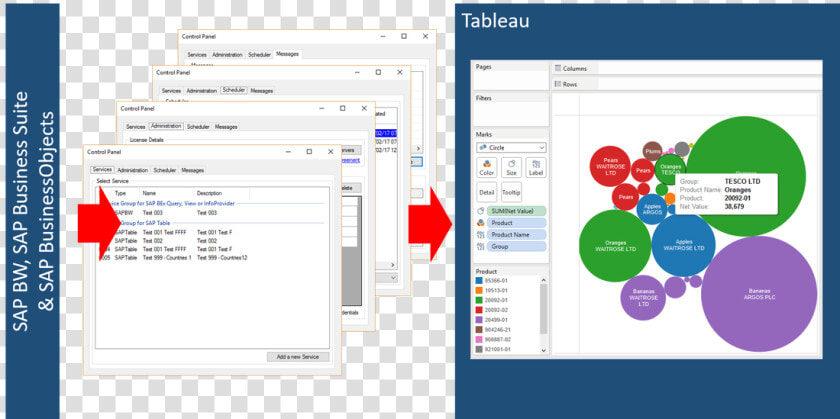Select Scheduler tab in second-from-back Control Panel
This screenshot has height=419, width=840.
point(234,91)
